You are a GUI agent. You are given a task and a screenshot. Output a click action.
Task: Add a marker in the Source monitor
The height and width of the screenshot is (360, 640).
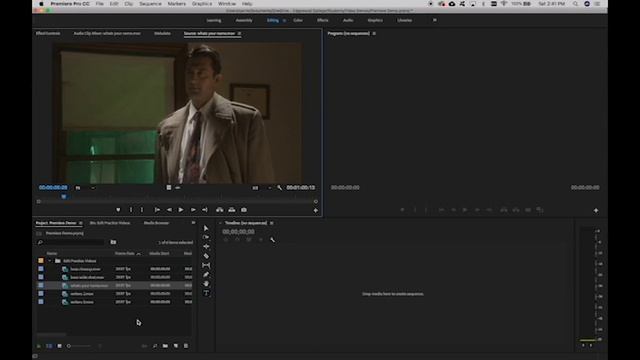(x=118, y=210)
